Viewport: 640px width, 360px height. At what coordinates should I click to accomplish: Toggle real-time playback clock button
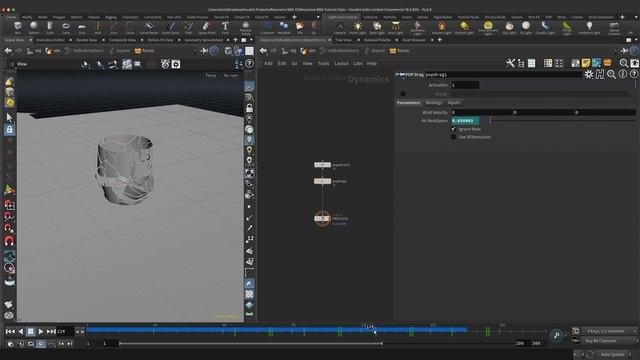coord(41,344)
